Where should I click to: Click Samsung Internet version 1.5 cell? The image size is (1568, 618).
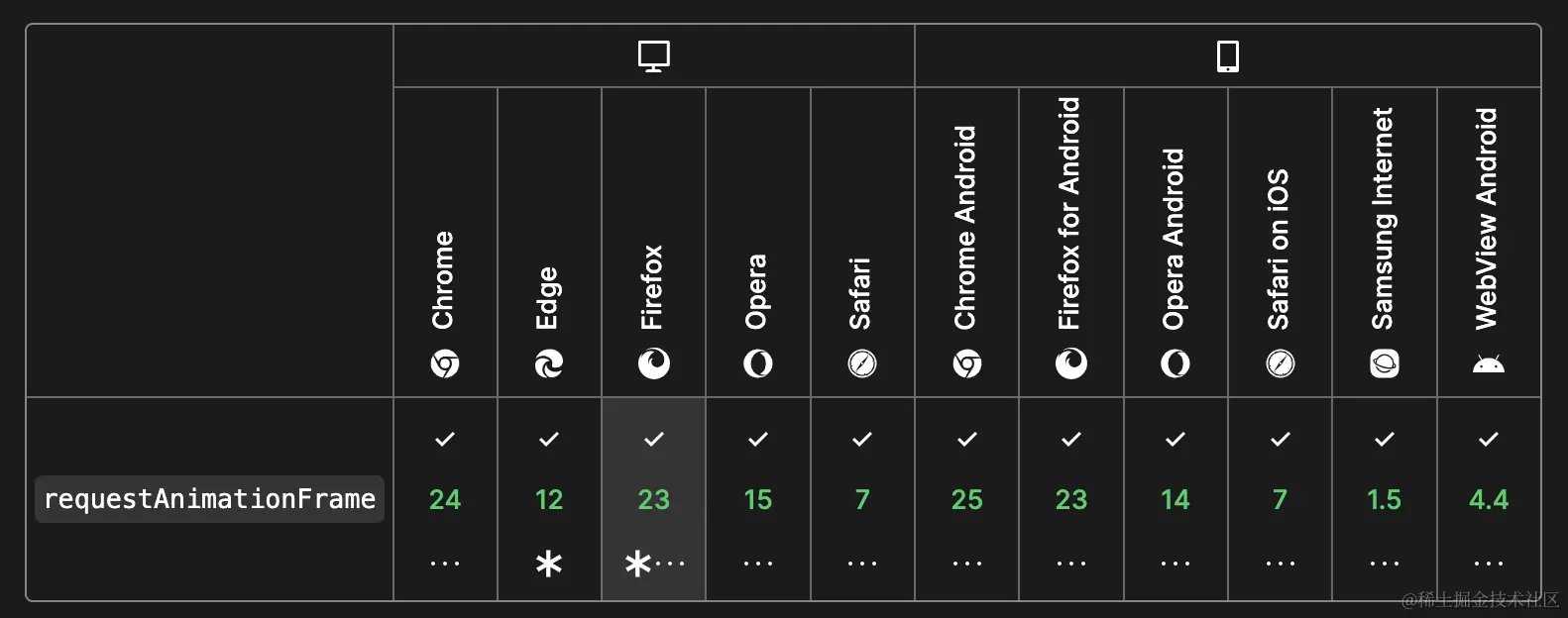point(1385,499)
